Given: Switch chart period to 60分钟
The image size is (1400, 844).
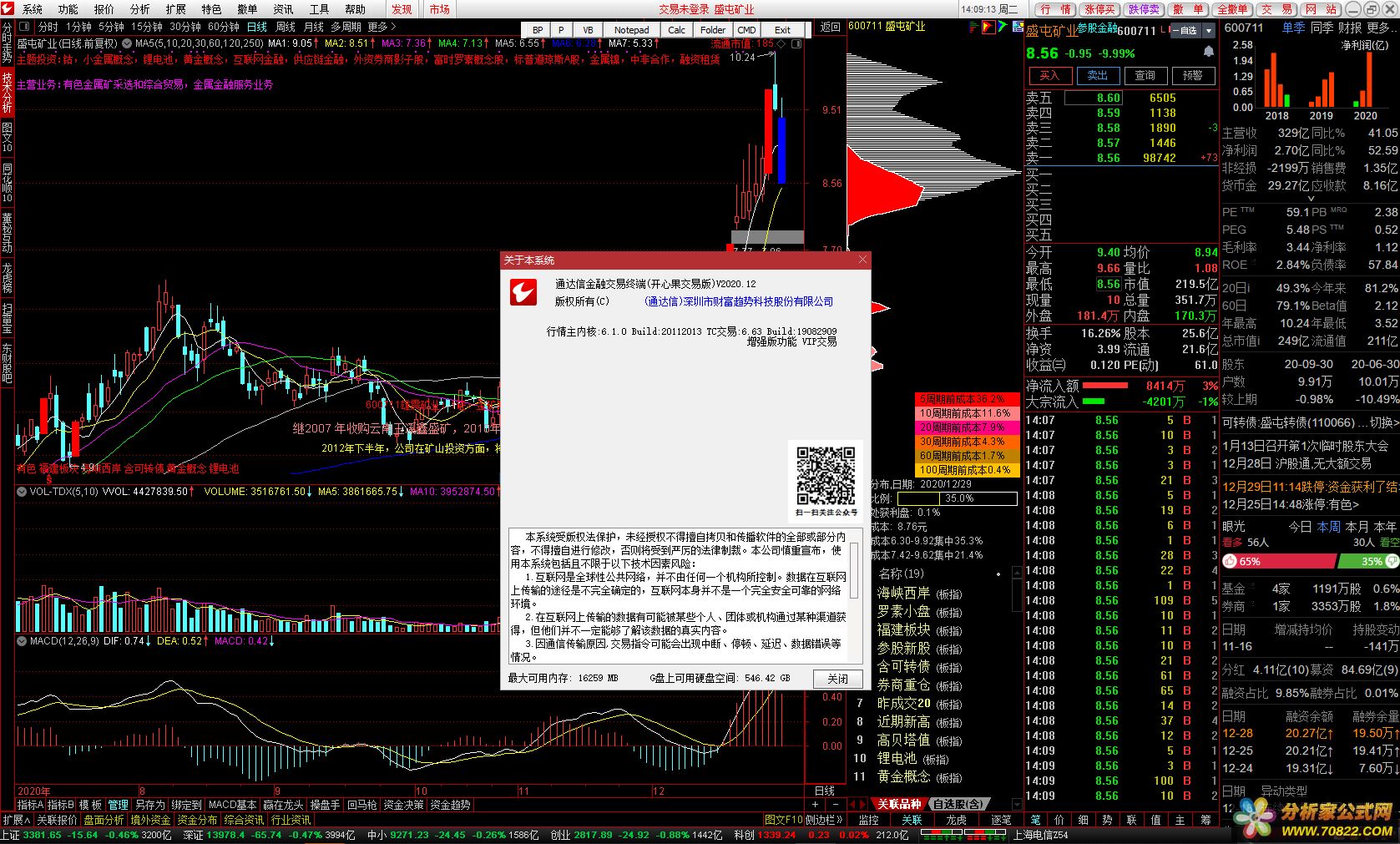Looking at the screenshot, I should coord(223,27).
